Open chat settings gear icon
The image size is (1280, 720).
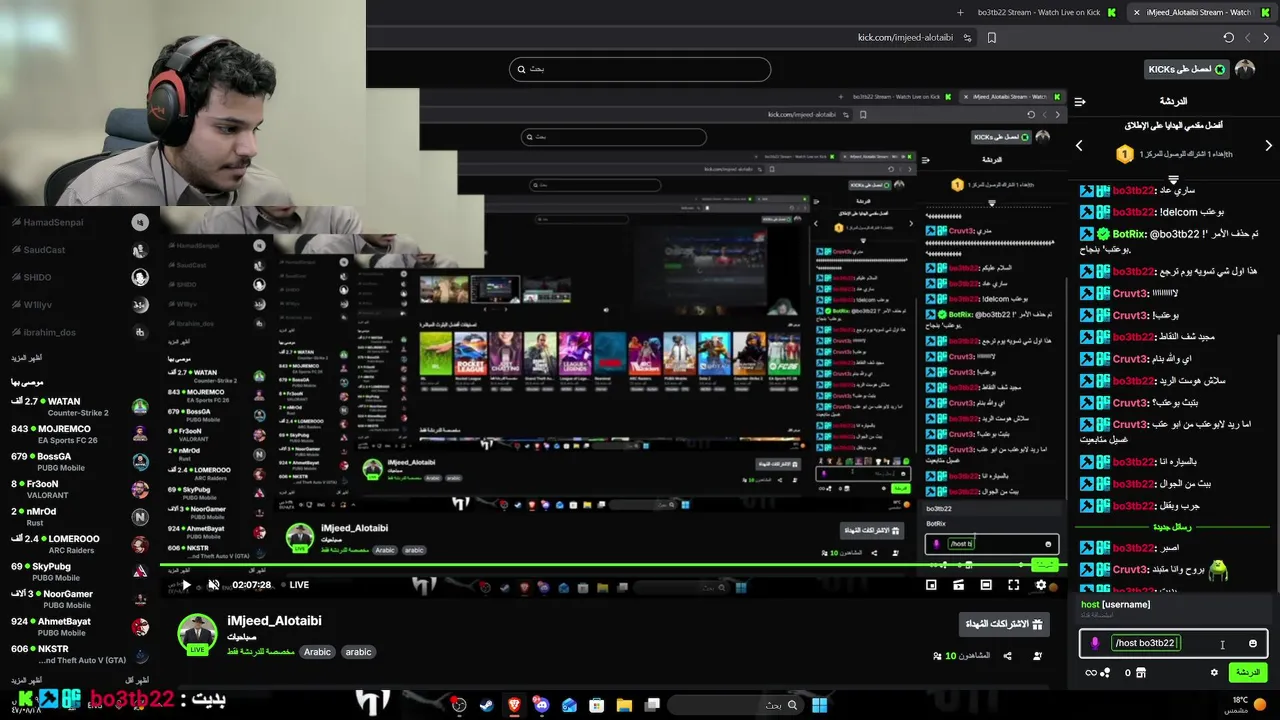point(1214,673)
